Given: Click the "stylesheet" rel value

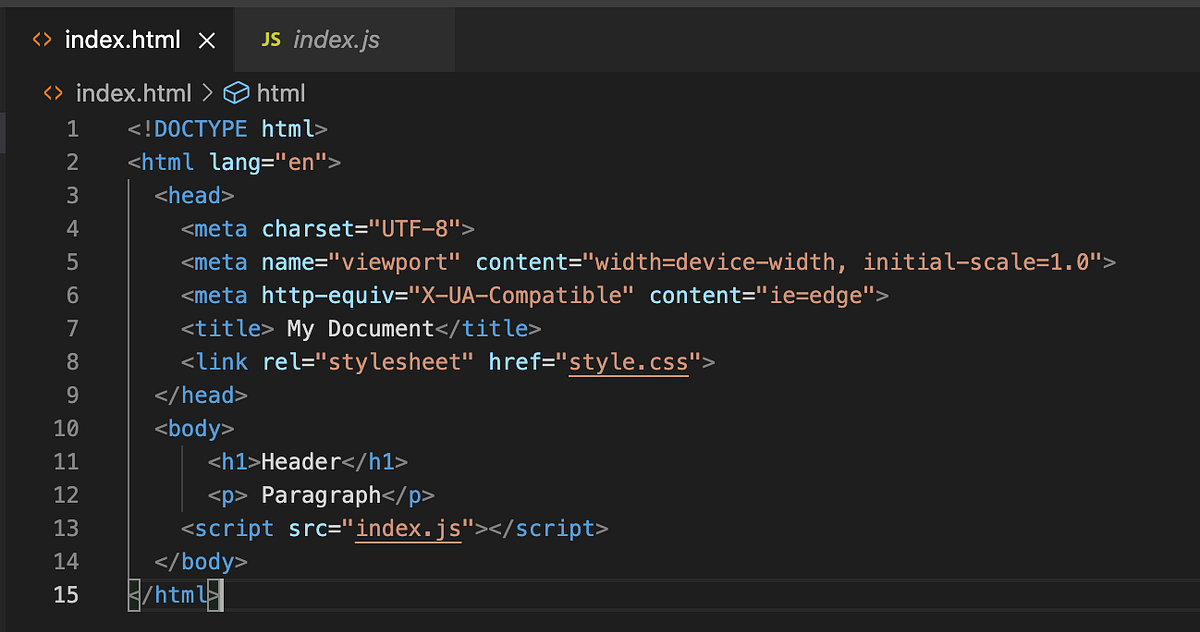Looking at the screenshot, I should [395, 362].
